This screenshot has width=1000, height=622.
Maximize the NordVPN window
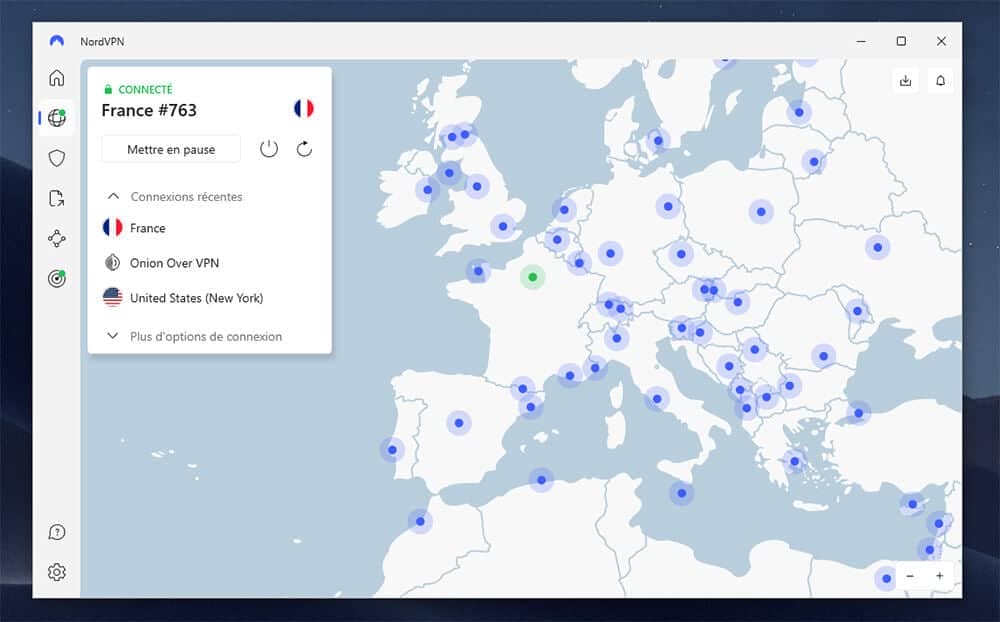(901, 41)
